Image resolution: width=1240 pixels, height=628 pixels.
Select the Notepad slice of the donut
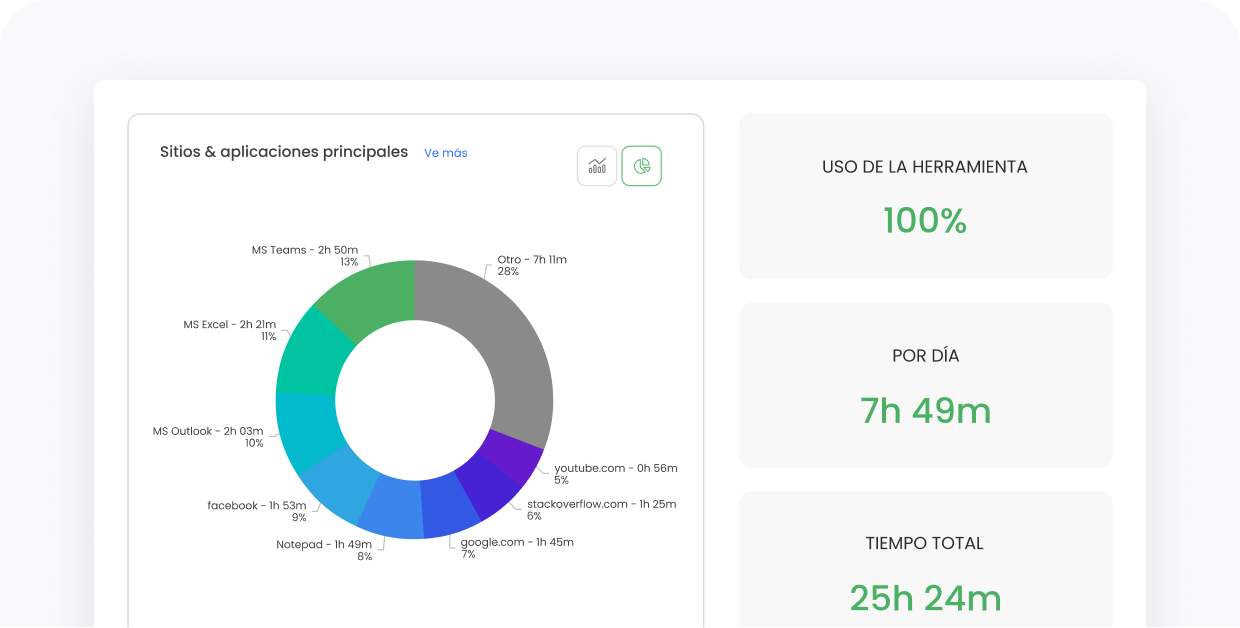(389, 508)
